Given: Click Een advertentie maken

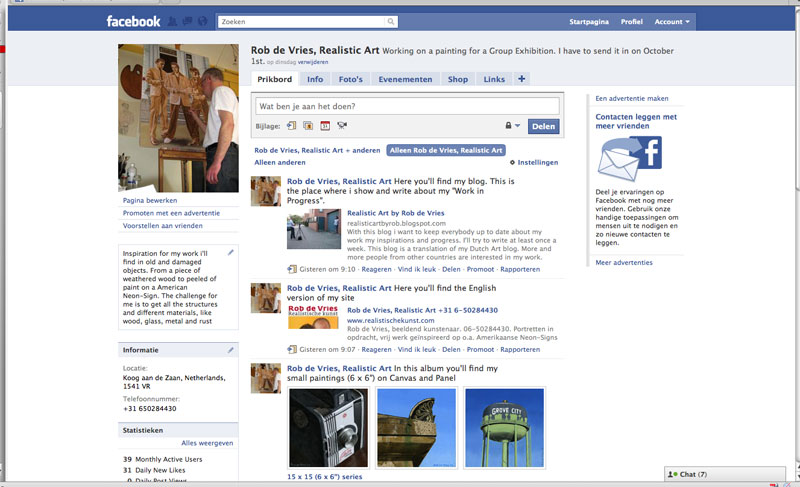Looking at the screenshot, I should point(632,98).
